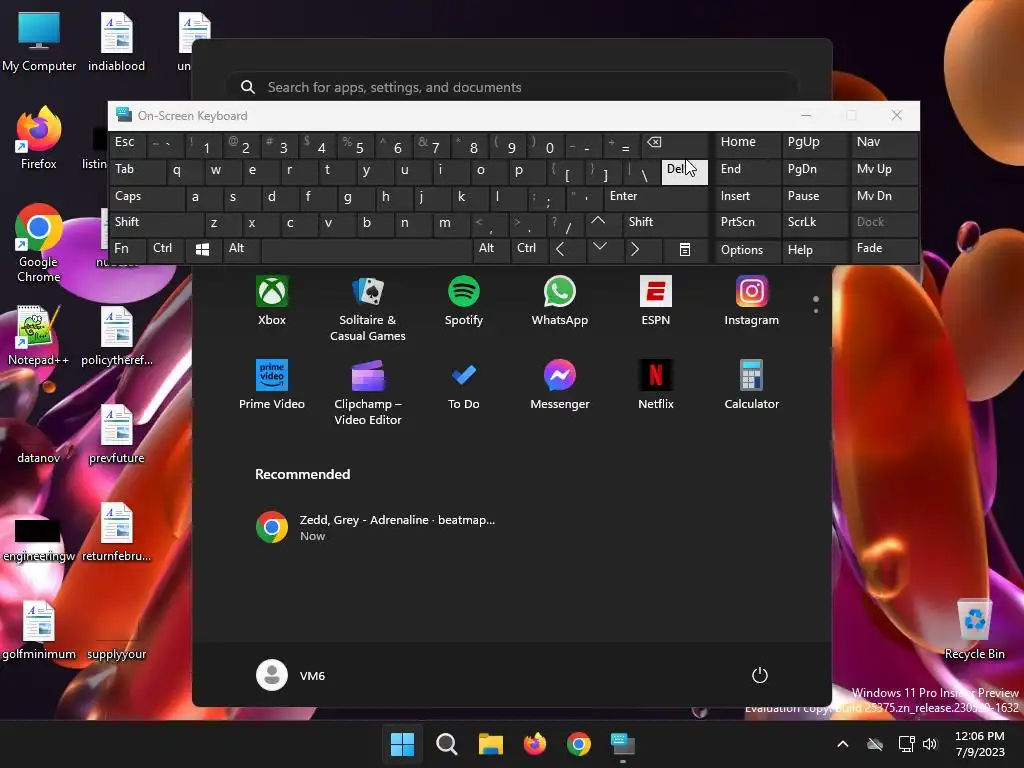Click the Help key on keyboard
This screenshot has width=1024, height=768.
tap(814, 249)
